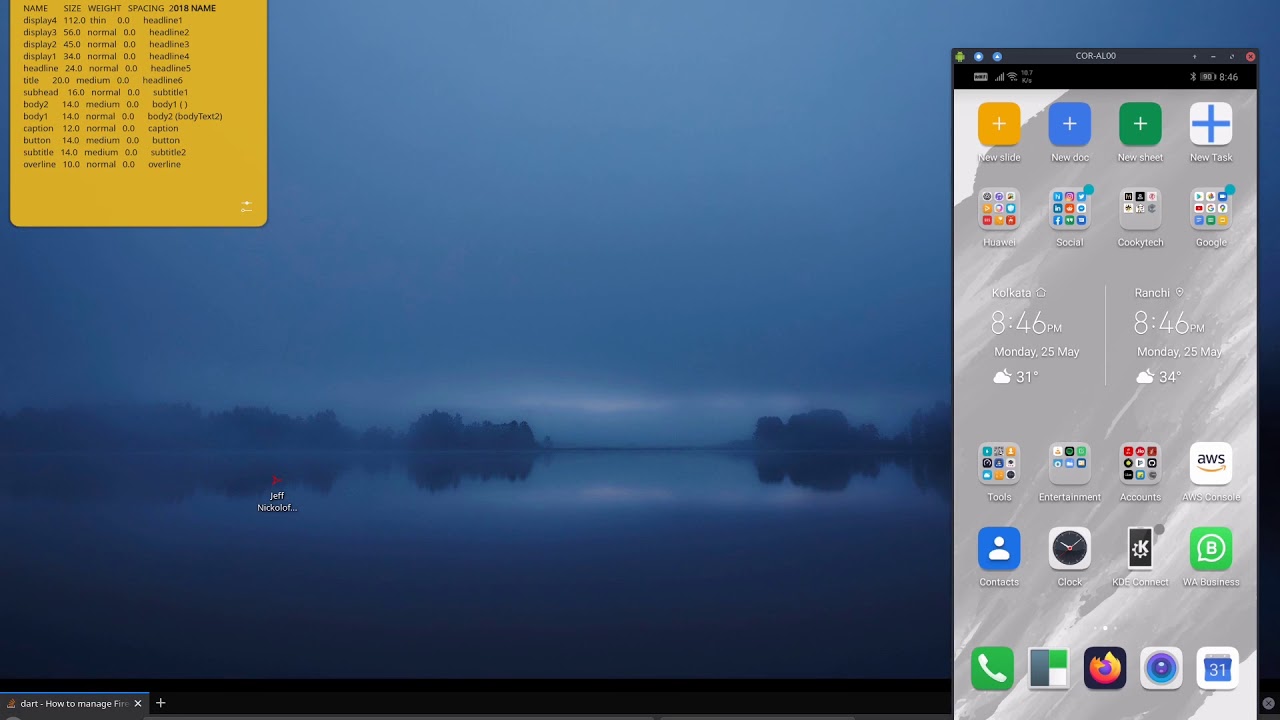Image resolution: width=1280 pixels, height=720 pixels.
Task: Click the overline row in sticky note
Action: click(x=102, y=164)
